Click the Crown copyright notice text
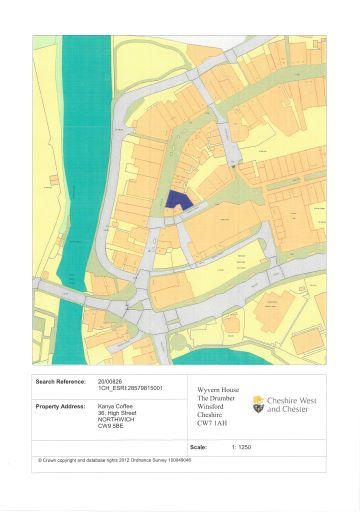 click(x=115, y=460)
